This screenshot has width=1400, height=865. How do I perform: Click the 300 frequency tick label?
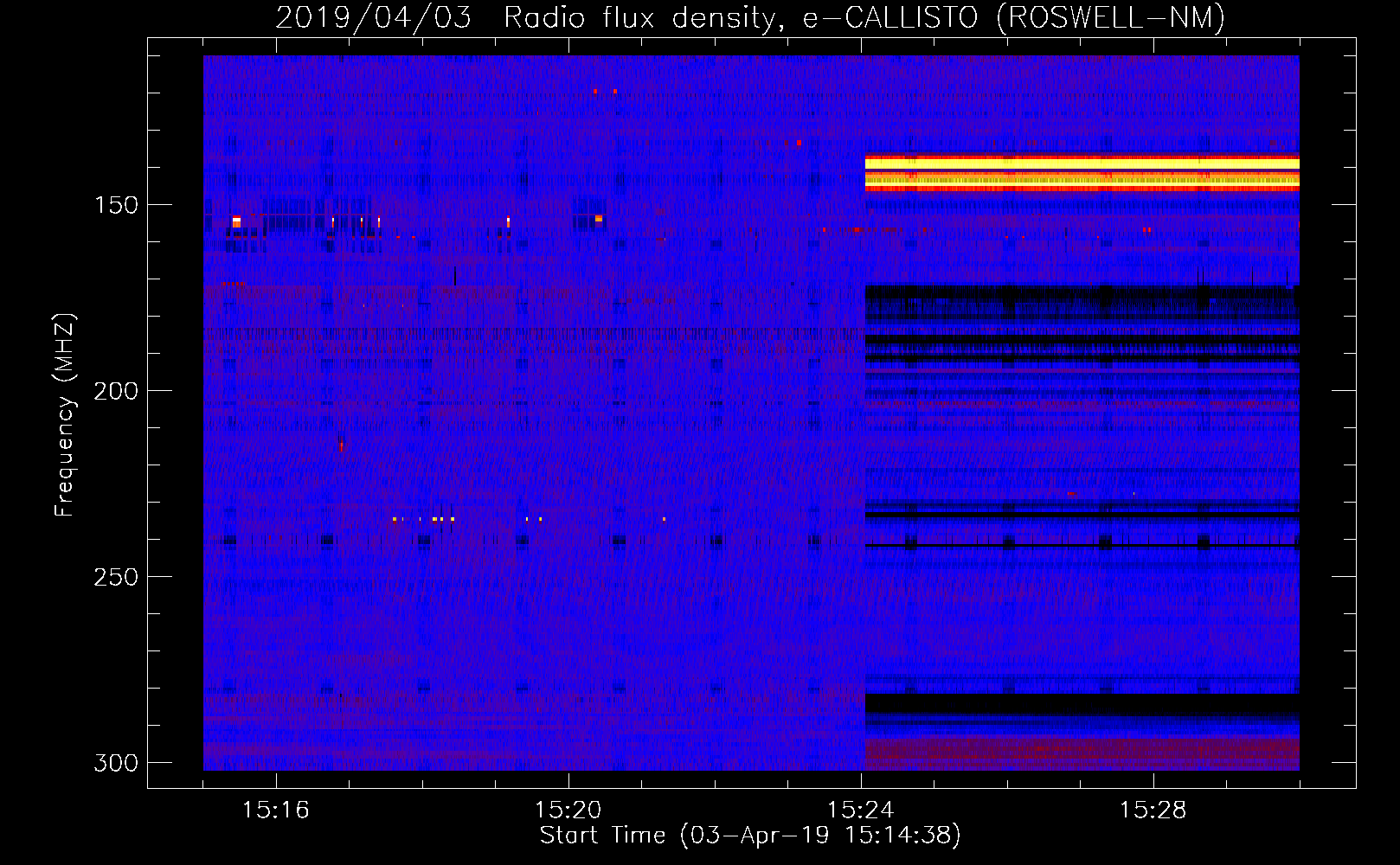116,763
